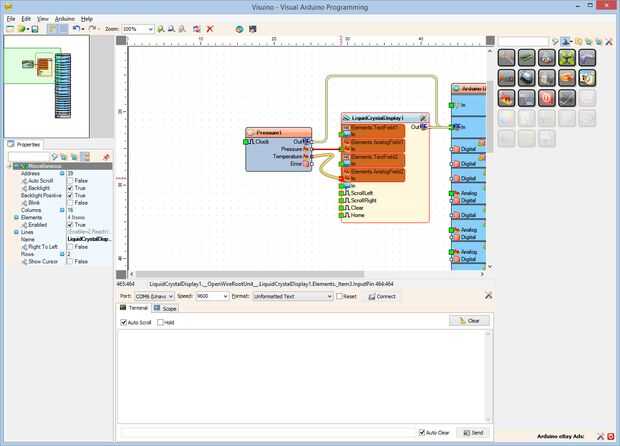Open the serial Speed baud rate dropdown
The image size is (620, 446).
tap(212, 296)
